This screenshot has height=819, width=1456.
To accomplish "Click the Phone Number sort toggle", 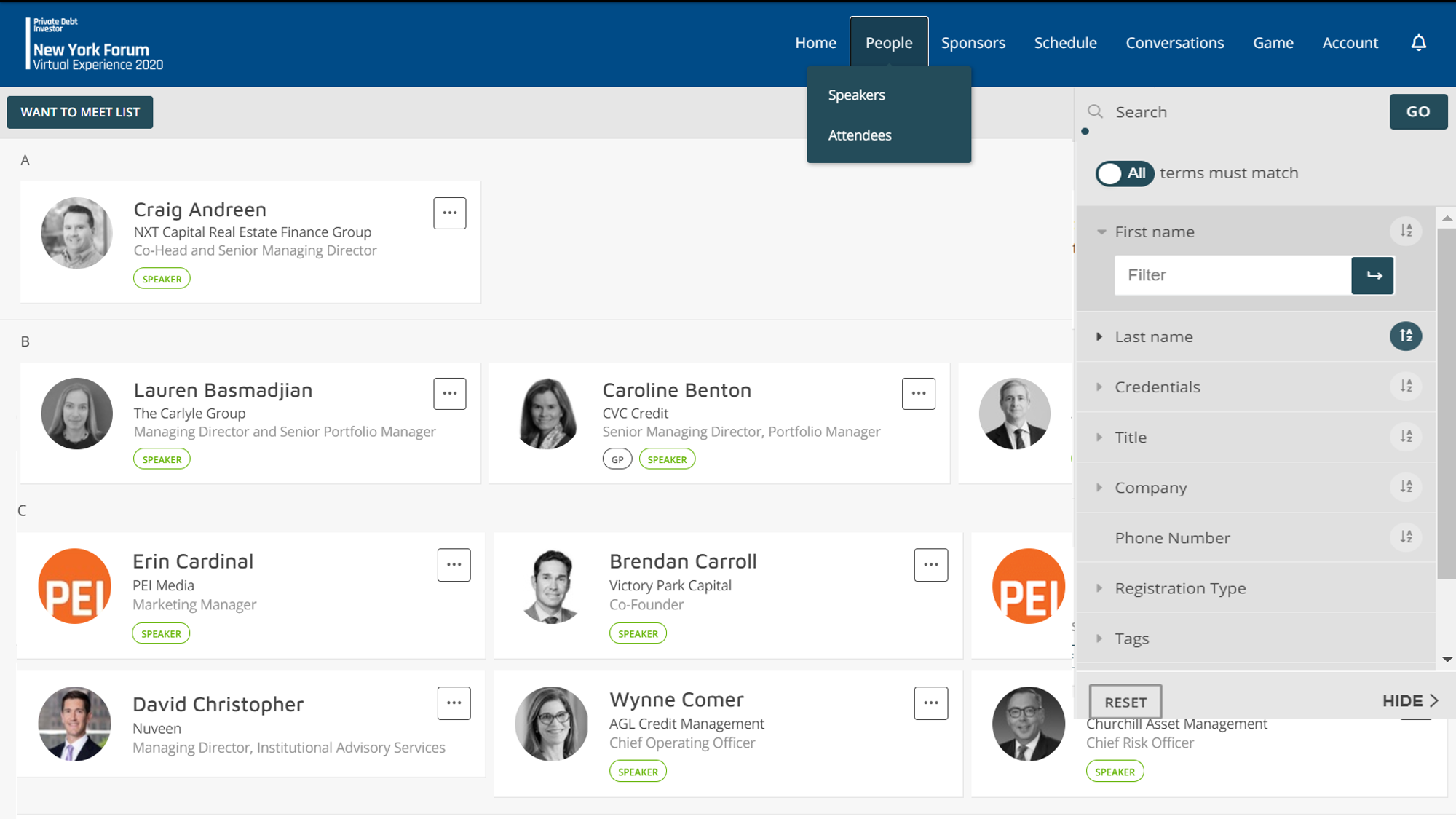I will coord(1405,537).
